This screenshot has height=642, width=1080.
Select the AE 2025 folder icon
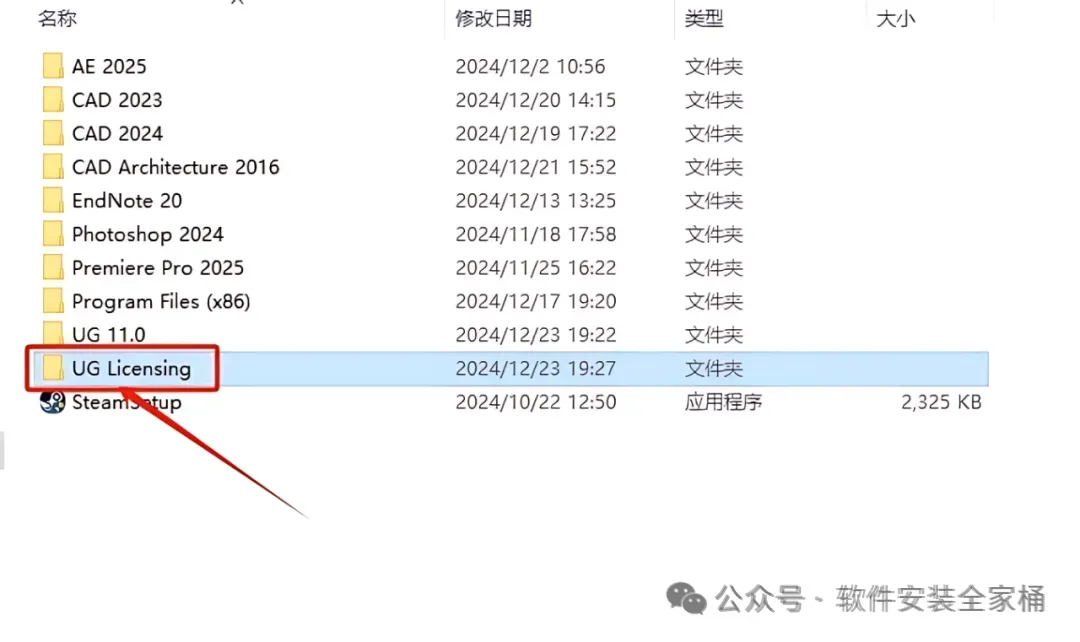click(52, 66)
